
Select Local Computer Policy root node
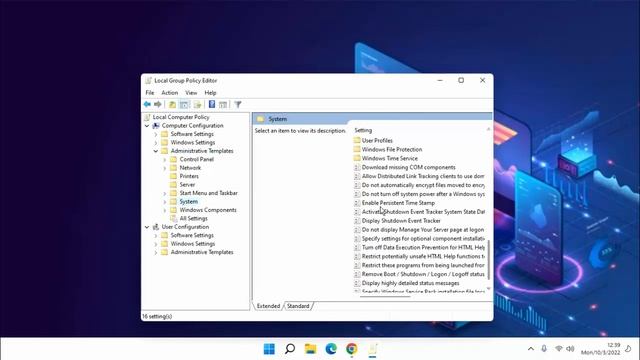pyautogui.click(x=181, y=117)
